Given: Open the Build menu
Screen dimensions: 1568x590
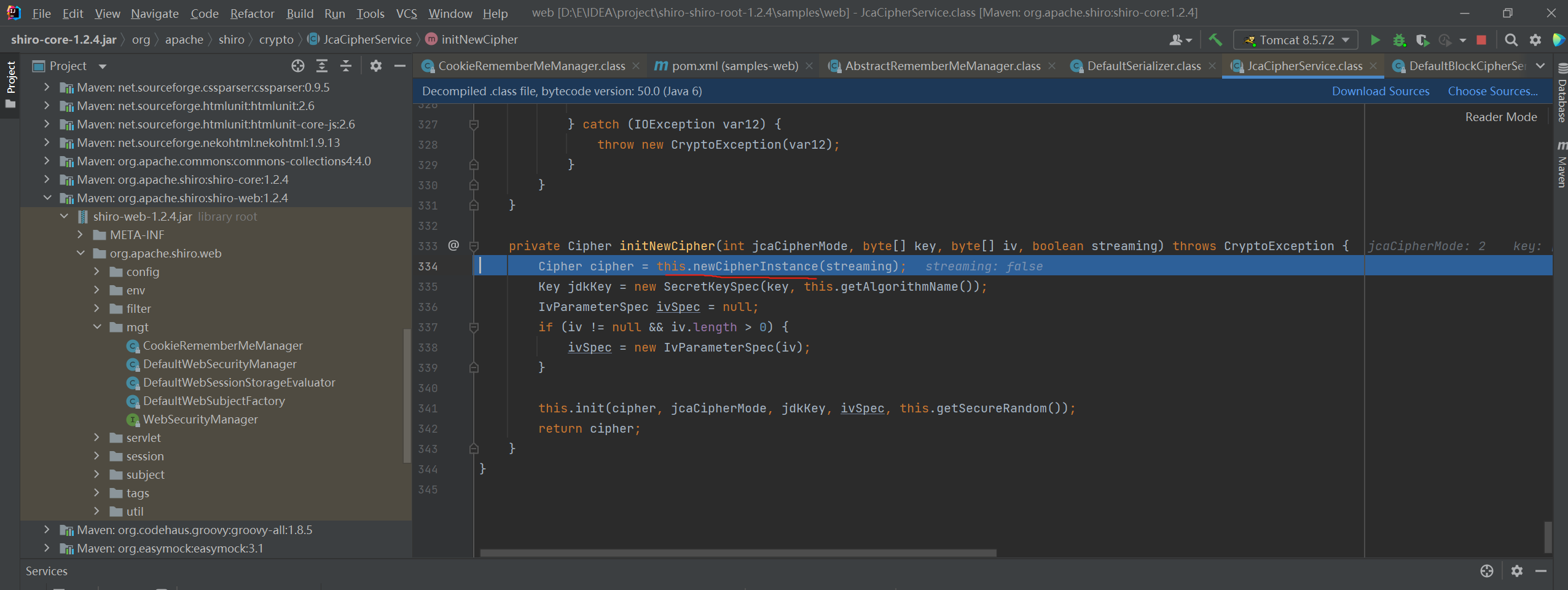Looking at the screenshot, I should click(300, 13).
